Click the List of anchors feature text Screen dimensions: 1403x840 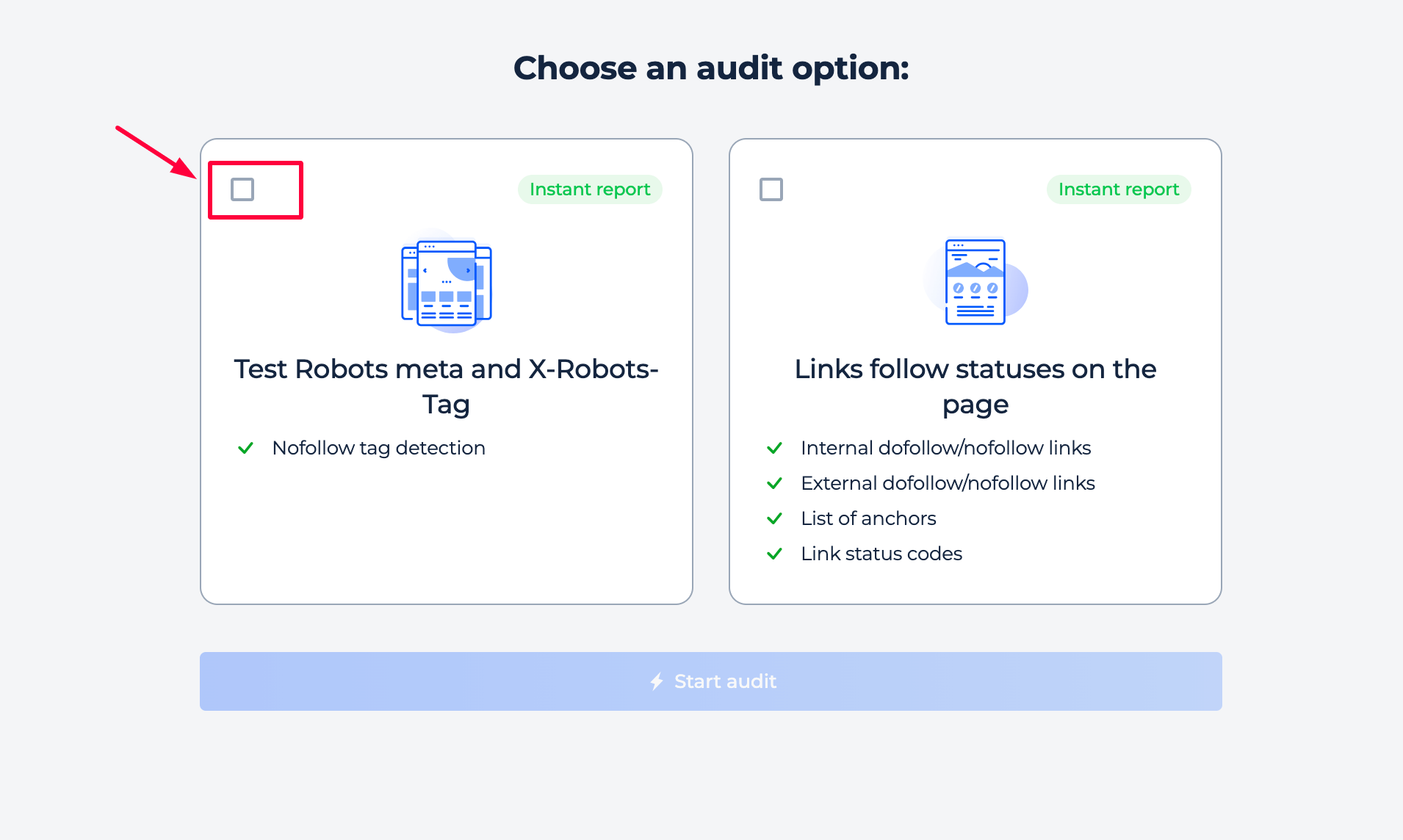(868, 518)
